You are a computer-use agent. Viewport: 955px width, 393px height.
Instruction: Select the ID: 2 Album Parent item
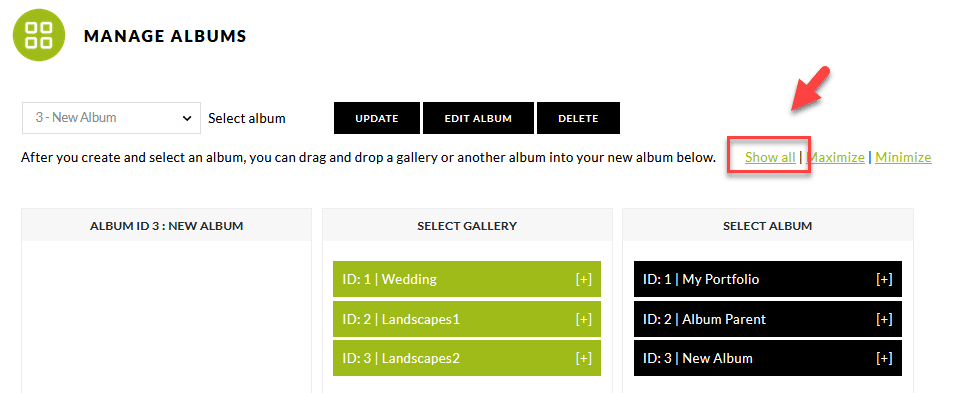pyautogui.click(x=767, y=319)
